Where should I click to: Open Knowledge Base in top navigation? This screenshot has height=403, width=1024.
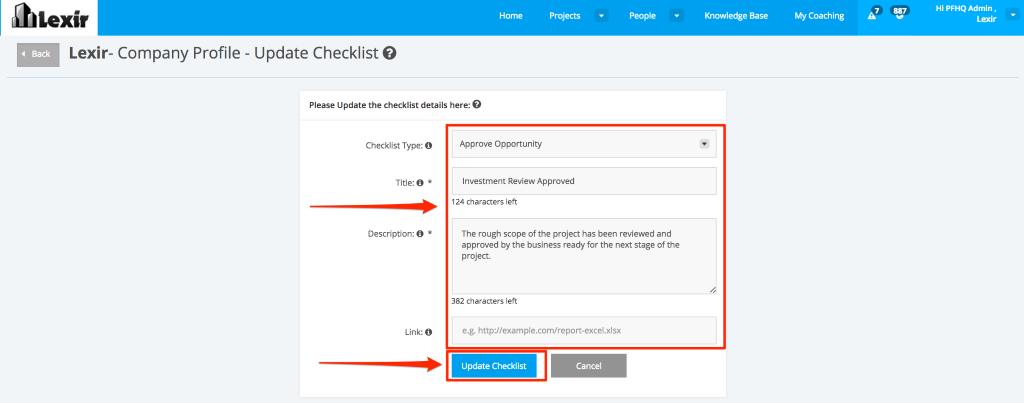[x=736, y=16]
